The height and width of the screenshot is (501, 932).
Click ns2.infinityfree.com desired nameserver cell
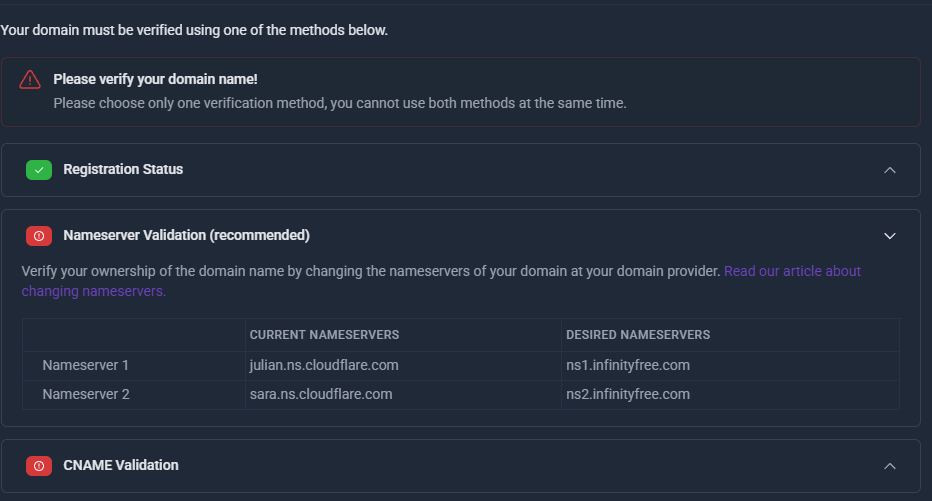coord(628,394)
